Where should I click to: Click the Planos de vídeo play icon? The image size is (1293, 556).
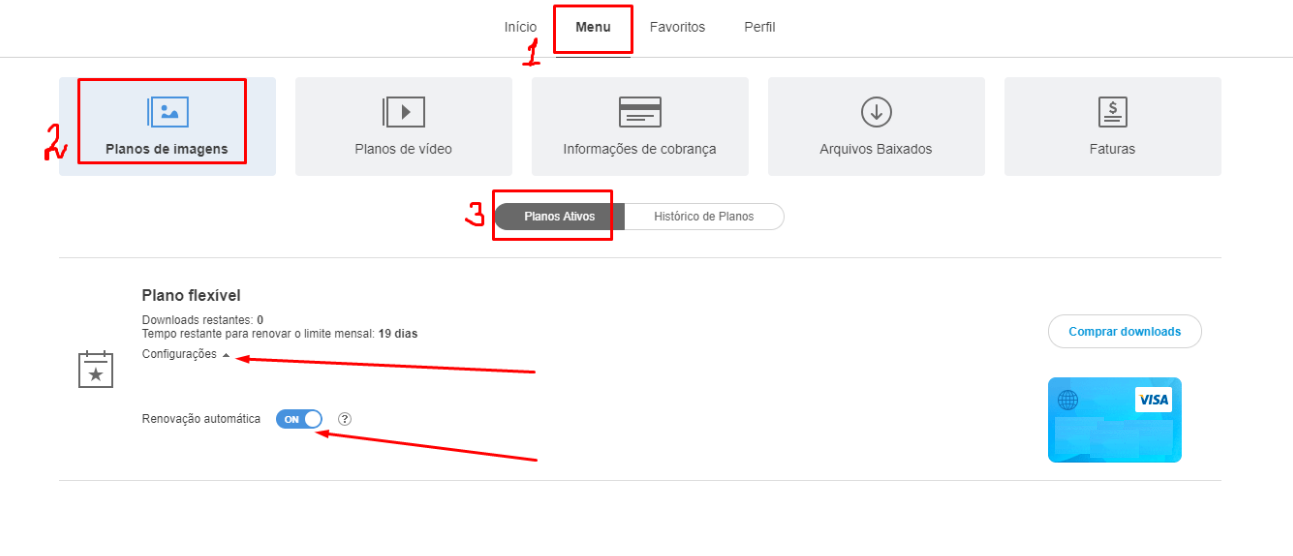coord(404,112)
